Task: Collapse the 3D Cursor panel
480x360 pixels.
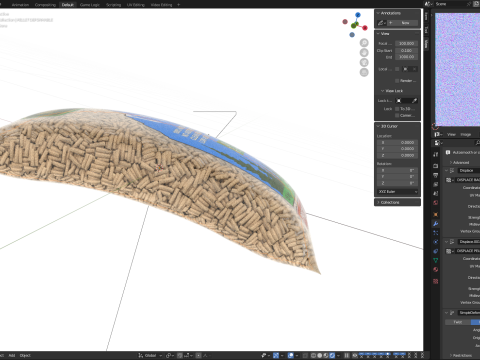Action: [378, 126]
